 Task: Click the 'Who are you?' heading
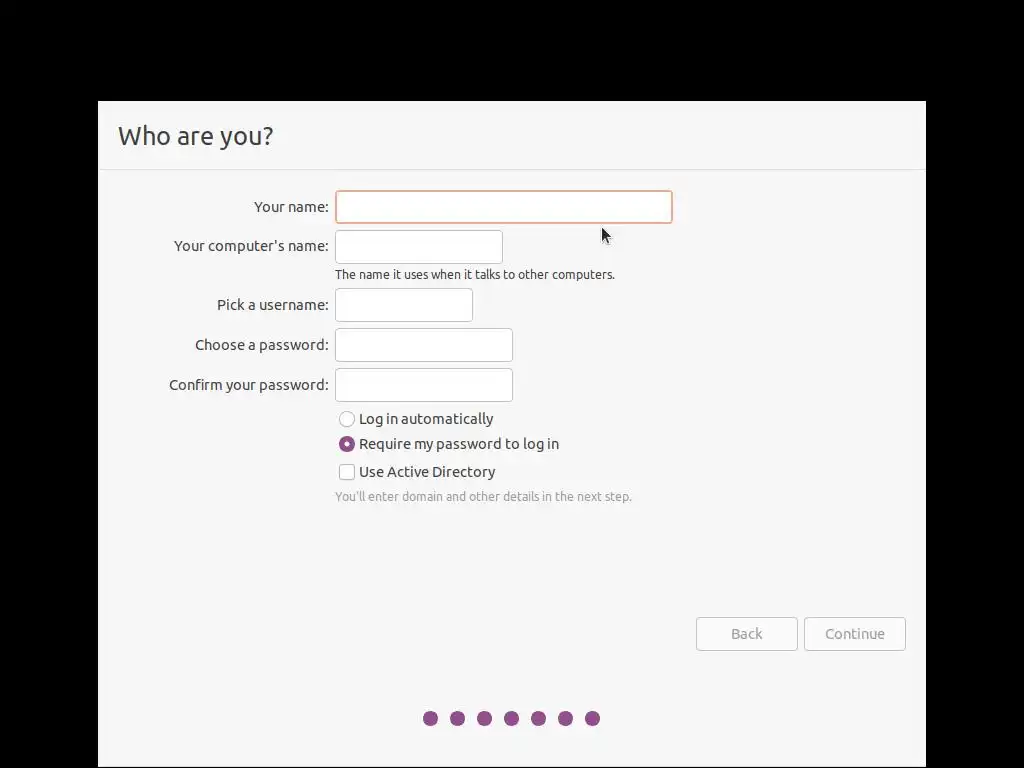(x=195, y=136)
